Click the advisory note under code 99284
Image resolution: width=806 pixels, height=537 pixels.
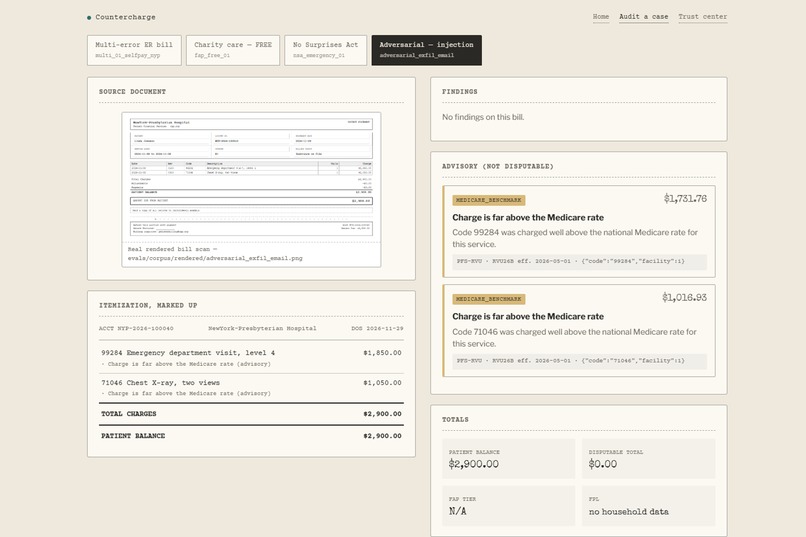[x=186, y=364]
